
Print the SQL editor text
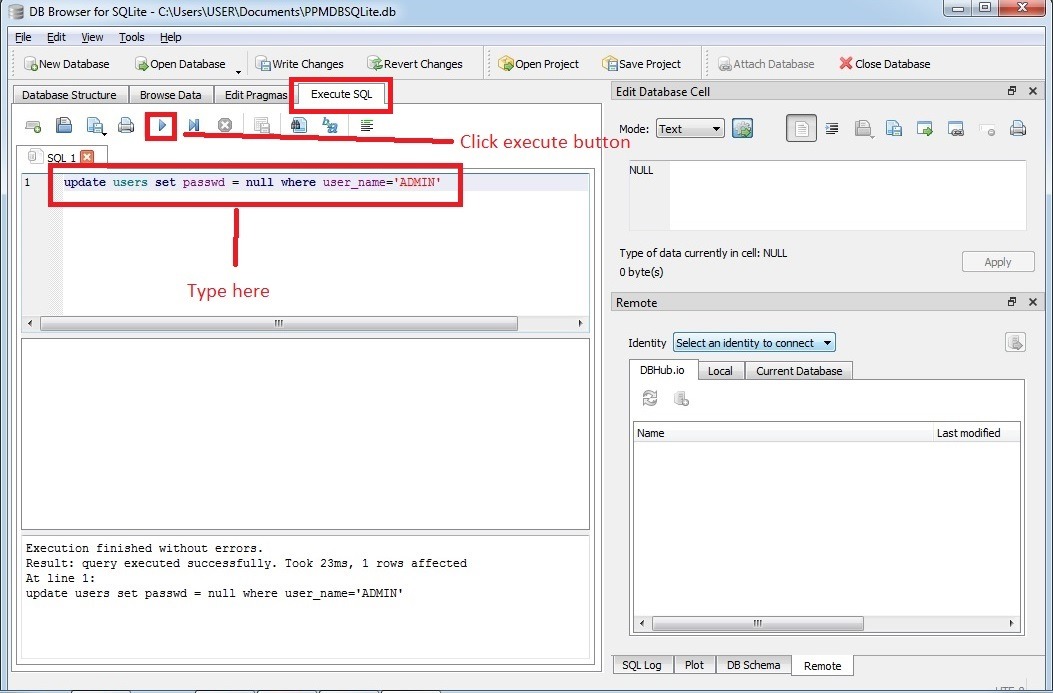pos(126,126)
